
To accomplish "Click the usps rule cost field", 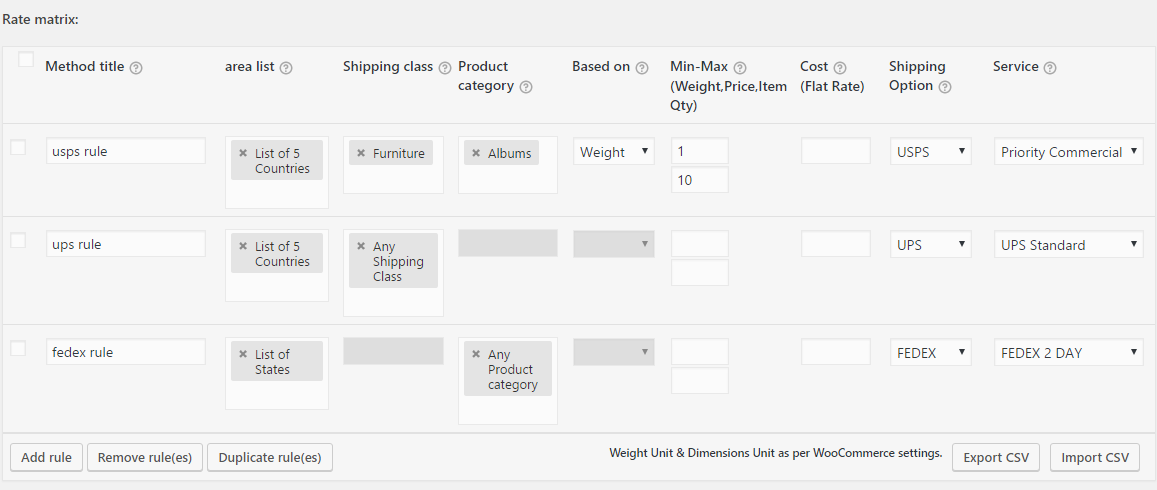I will coord(835,151).
